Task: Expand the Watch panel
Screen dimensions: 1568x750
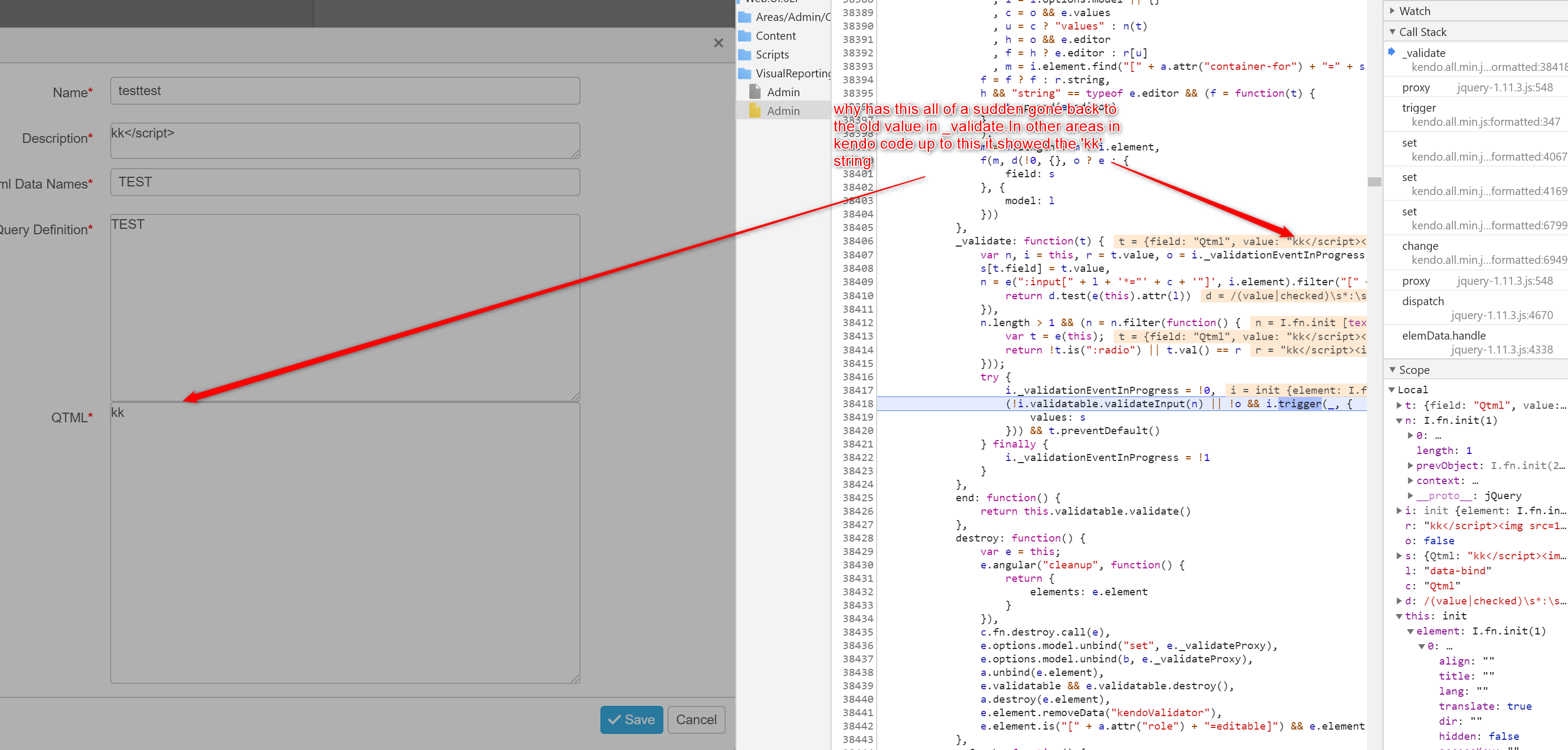Action: pos(1392,11)
